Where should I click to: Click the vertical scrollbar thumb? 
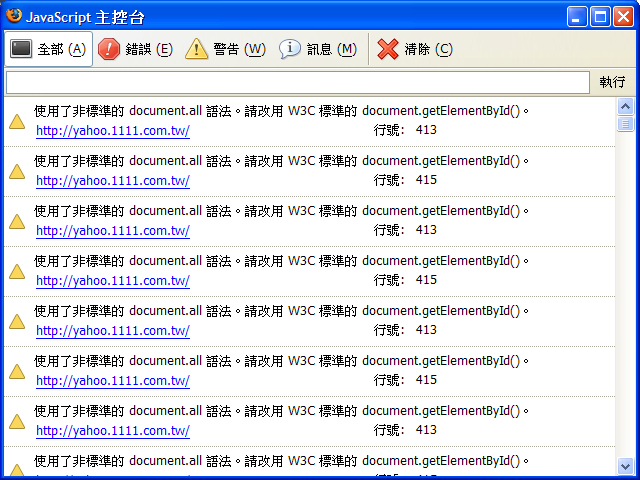point(625,124)
